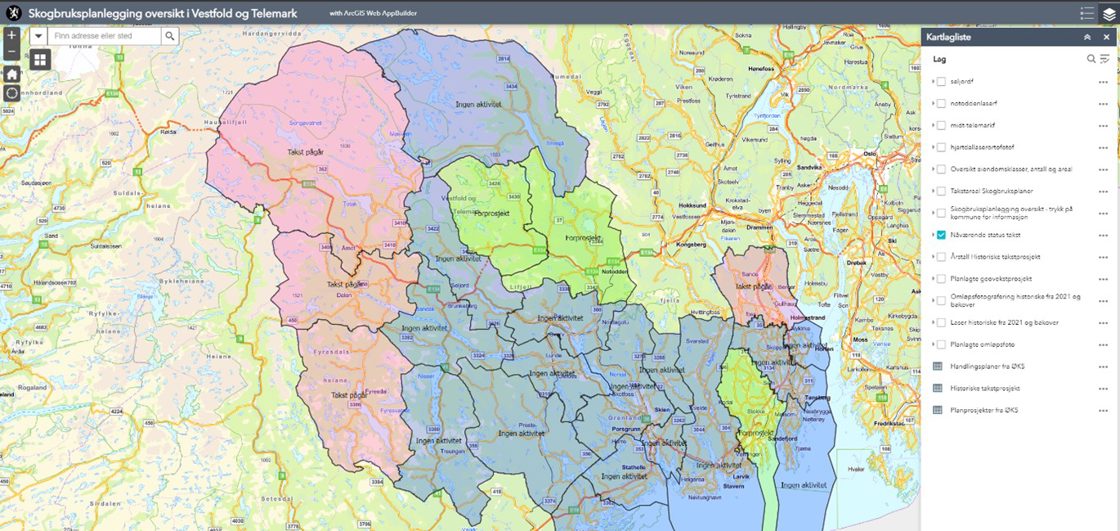Expand the seljordf layer entry
This screenshot has width=1120, height=531.
tap(933, 81)
